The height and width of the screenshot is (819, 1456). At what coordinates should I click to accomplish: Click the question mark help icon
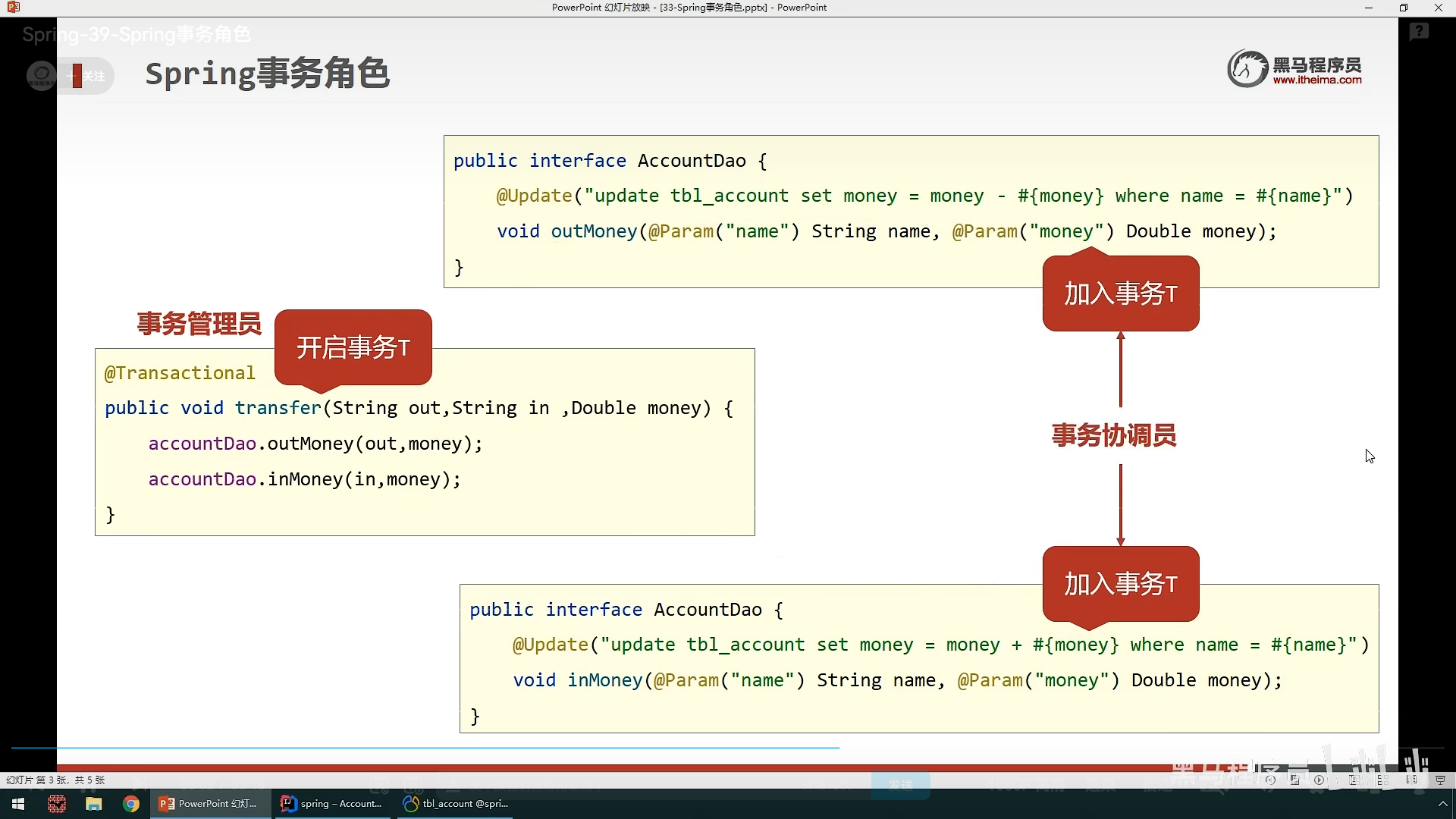coord(1419,32)
